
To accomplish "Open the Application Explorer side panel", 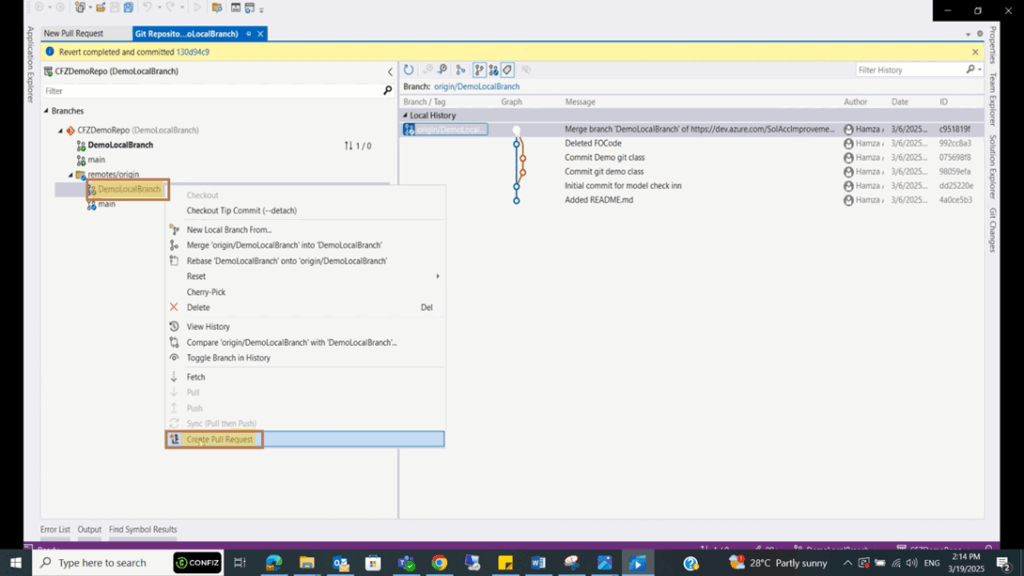I will pos(30,65).
